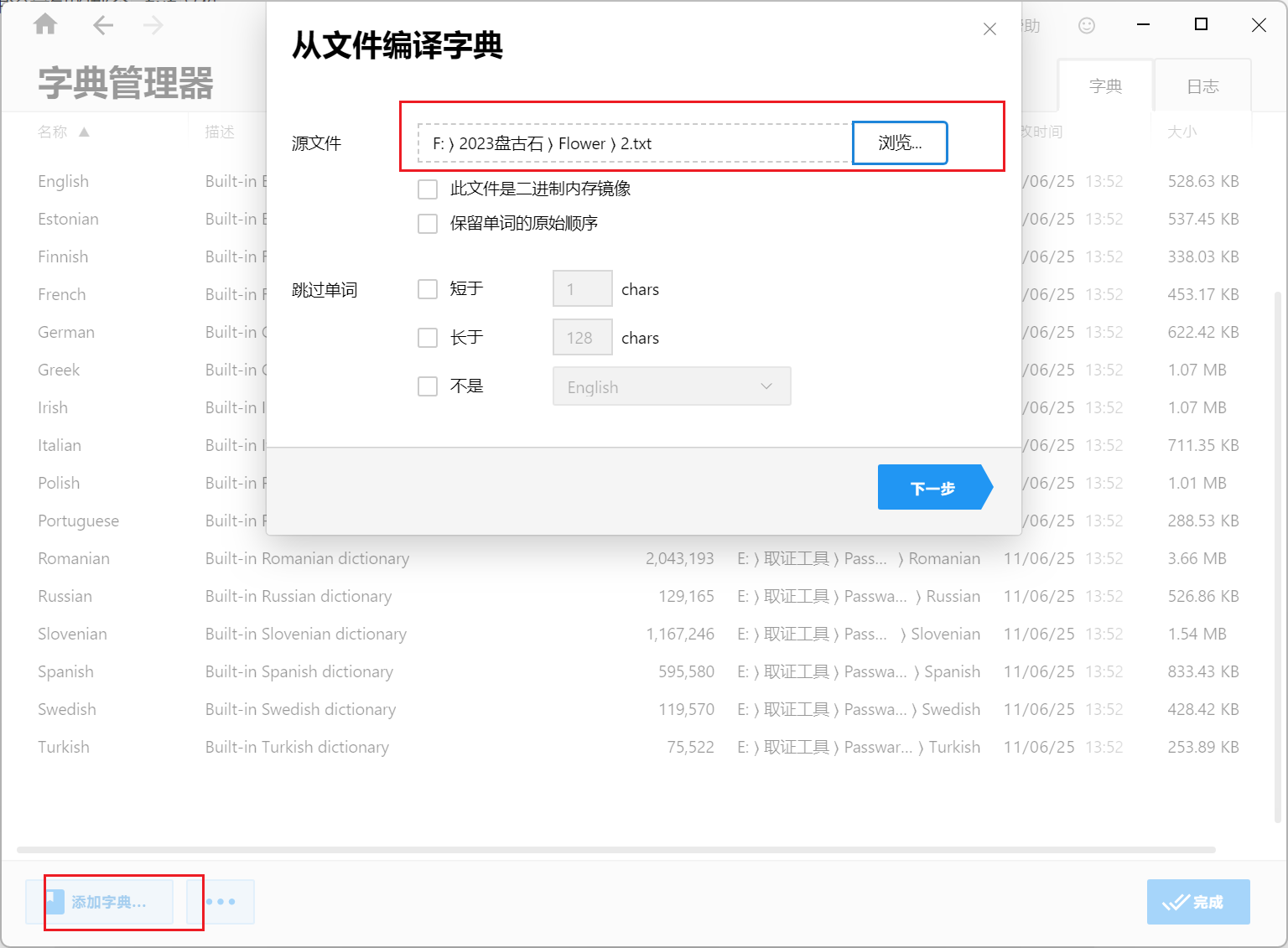Click the Next step (下一步) button

[x=933, y=488]
